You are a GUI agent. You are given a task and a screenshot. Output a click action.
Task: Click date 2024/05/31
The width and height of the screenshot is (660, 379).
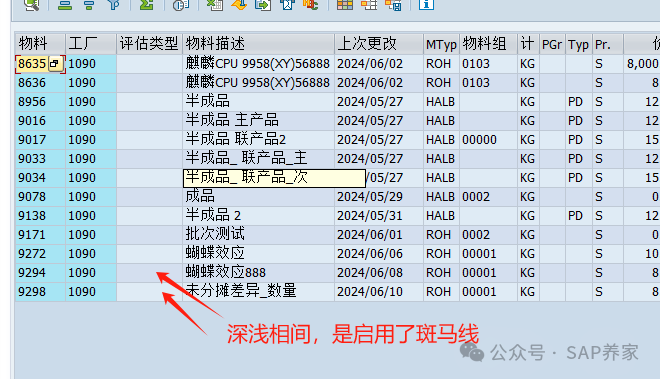point(370,216)
